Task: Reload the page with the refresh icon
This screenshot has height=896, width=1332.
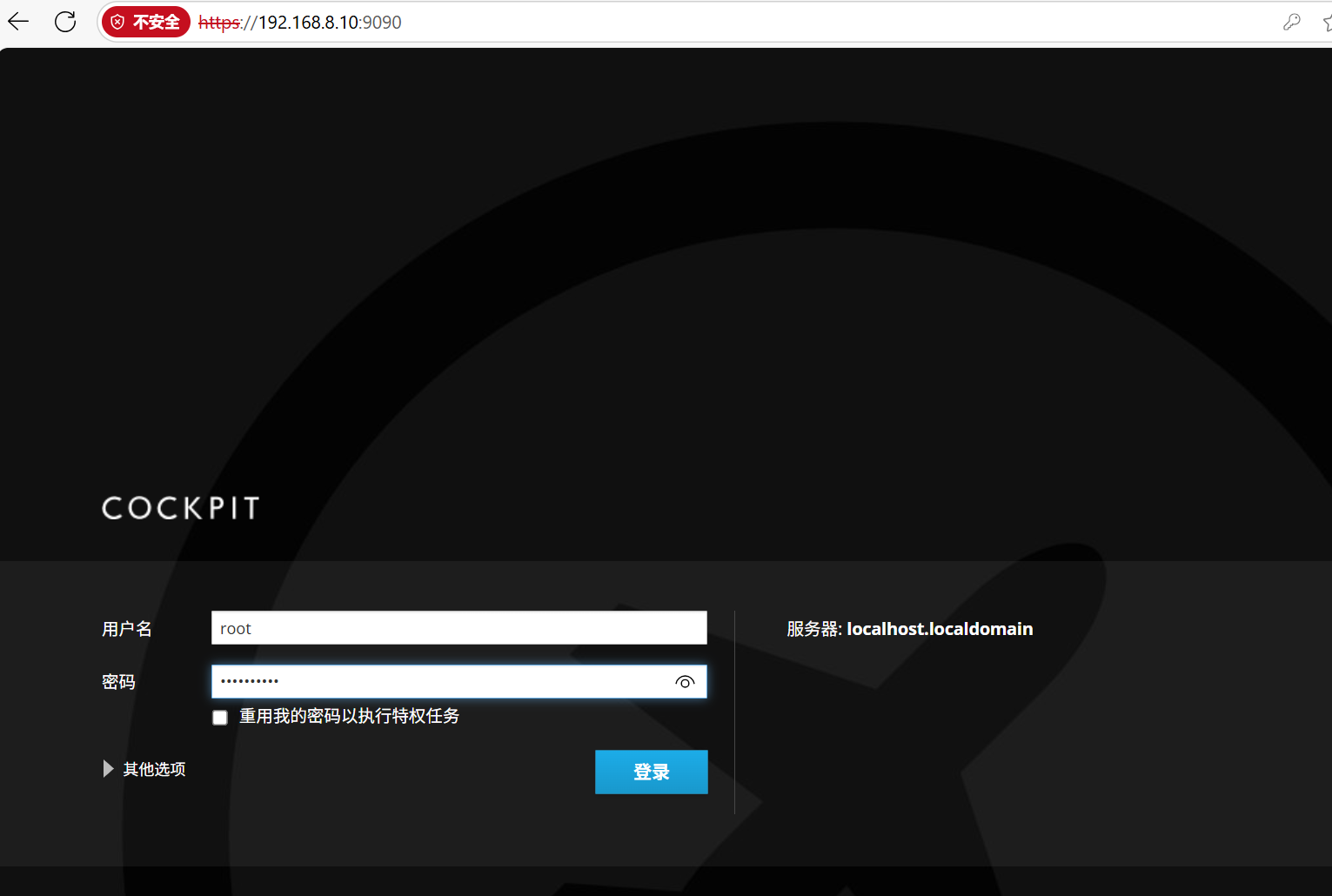Action: pyautogui.click(x=65, y=22)
